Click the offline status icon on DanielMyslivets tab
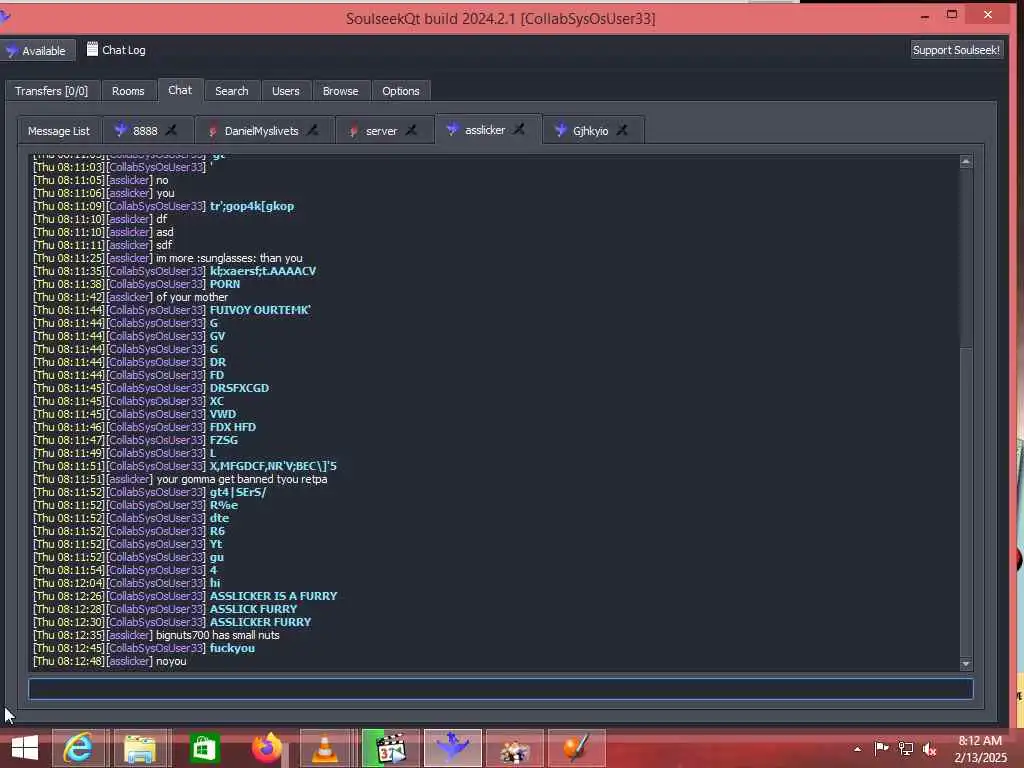 (x=212, y=131)
